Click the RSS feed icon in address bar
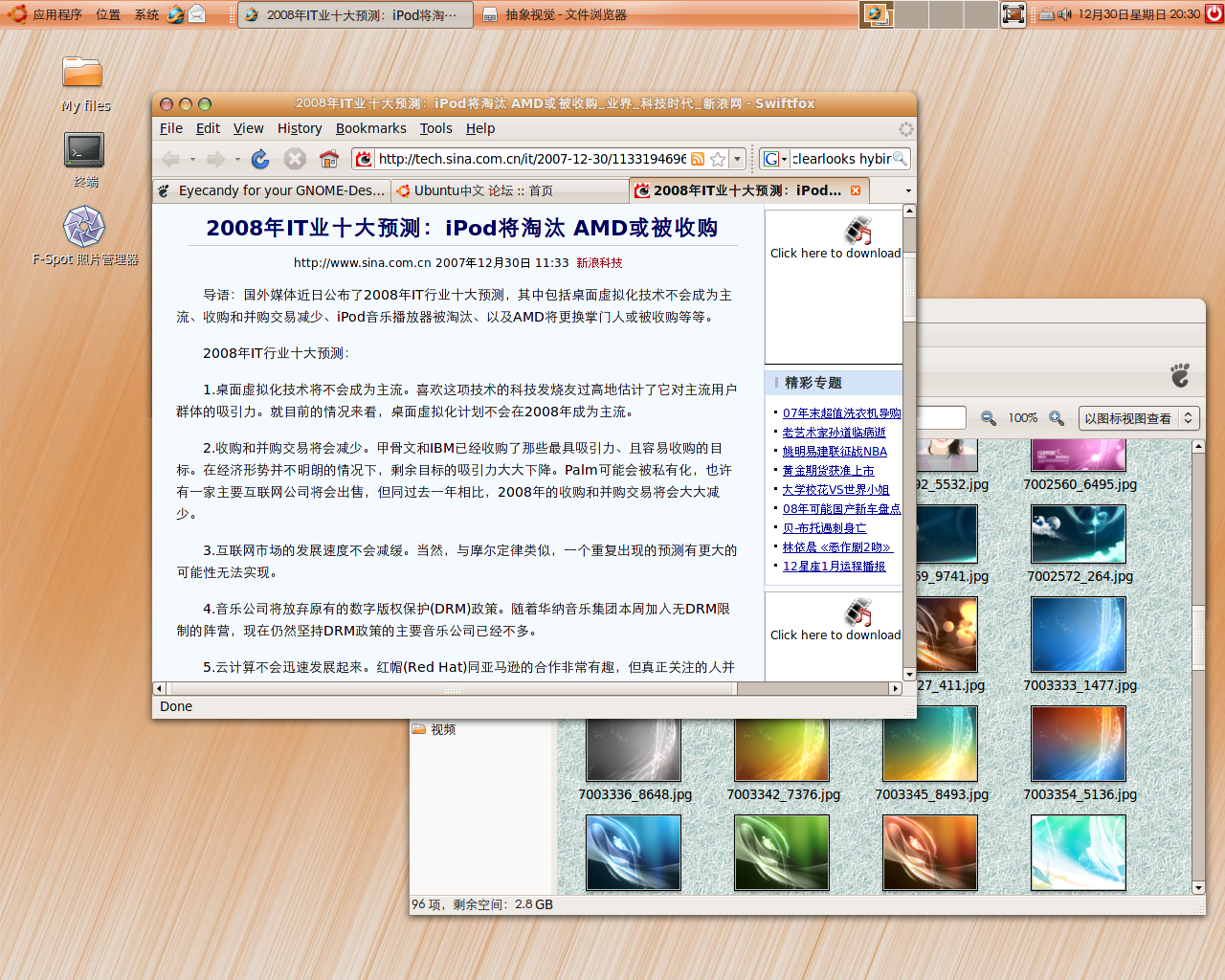1225x980 pixels. [x=698, y=159]
